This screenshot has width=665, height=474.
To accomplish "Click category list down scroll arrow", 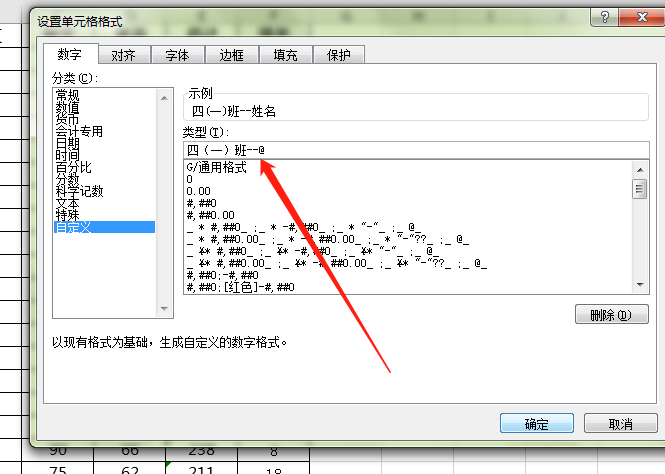I will pyautogui.click(x=165, y=309).
